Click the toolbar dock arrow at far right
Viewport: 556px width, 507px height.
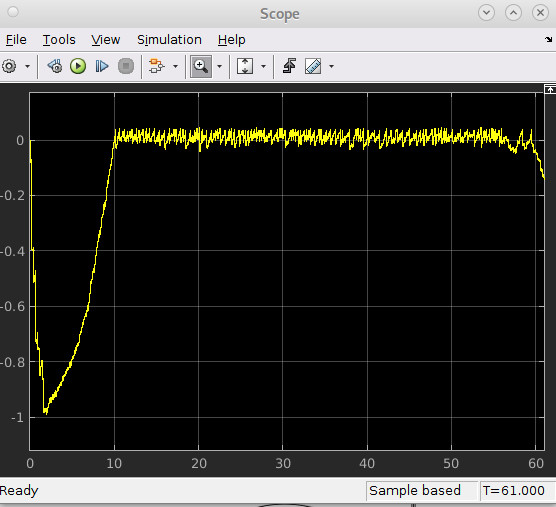click(x=549, y=39)
